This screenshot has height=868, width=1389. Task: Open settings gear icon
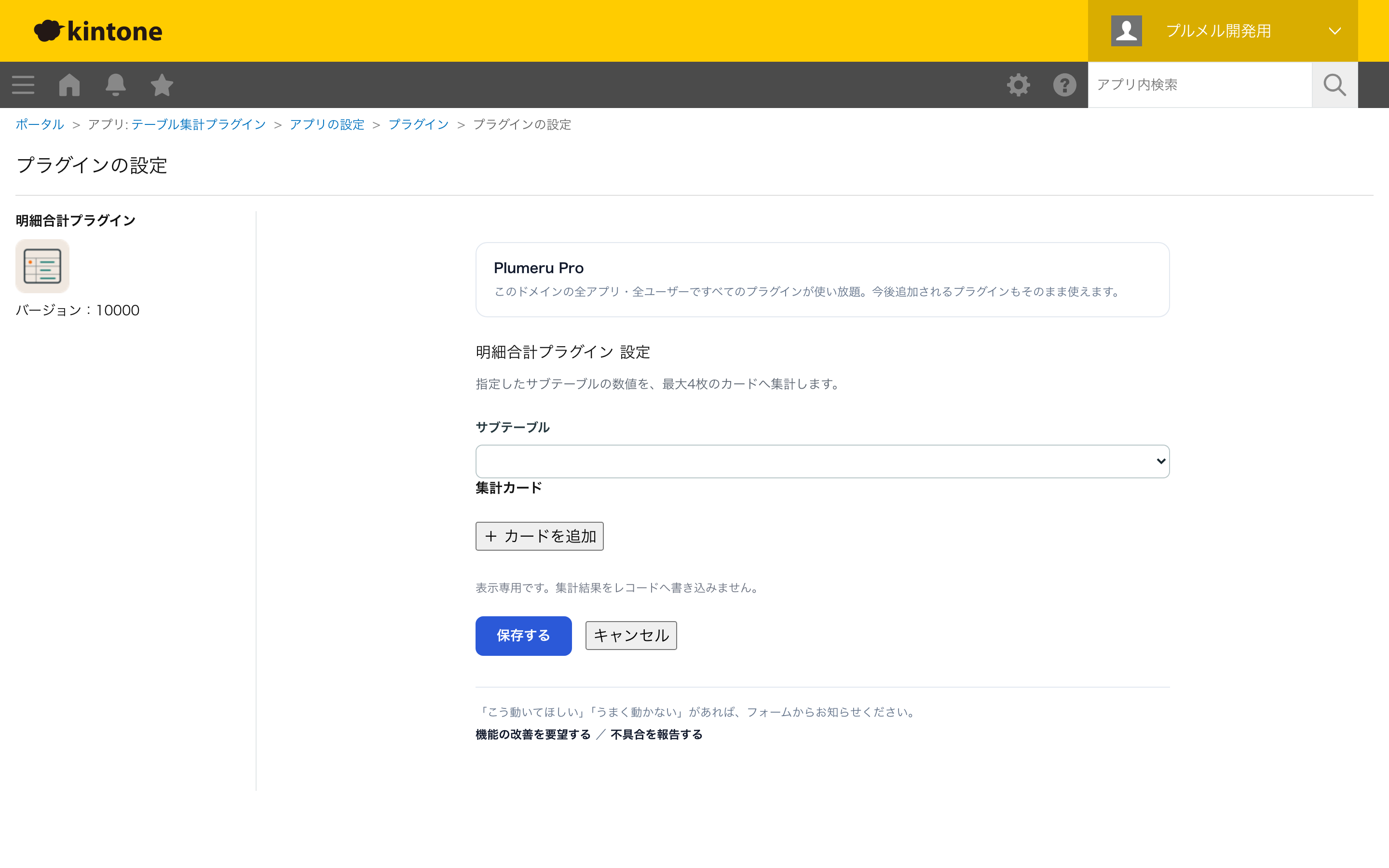click(x=1018, y=85)
